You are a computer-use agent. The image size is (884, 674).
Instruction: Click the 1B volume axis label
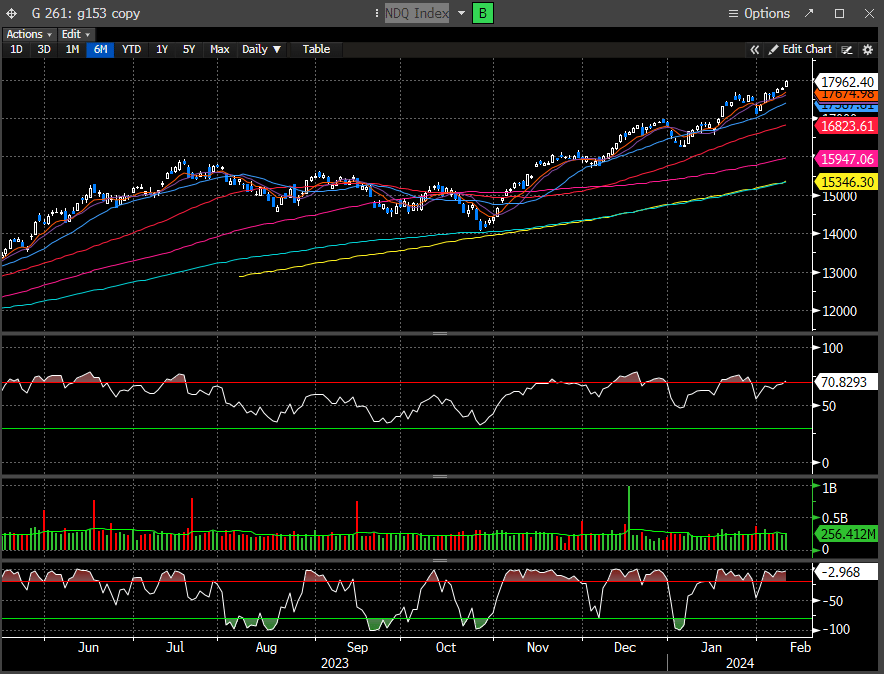pyautogui.click(x=829, y=488)
